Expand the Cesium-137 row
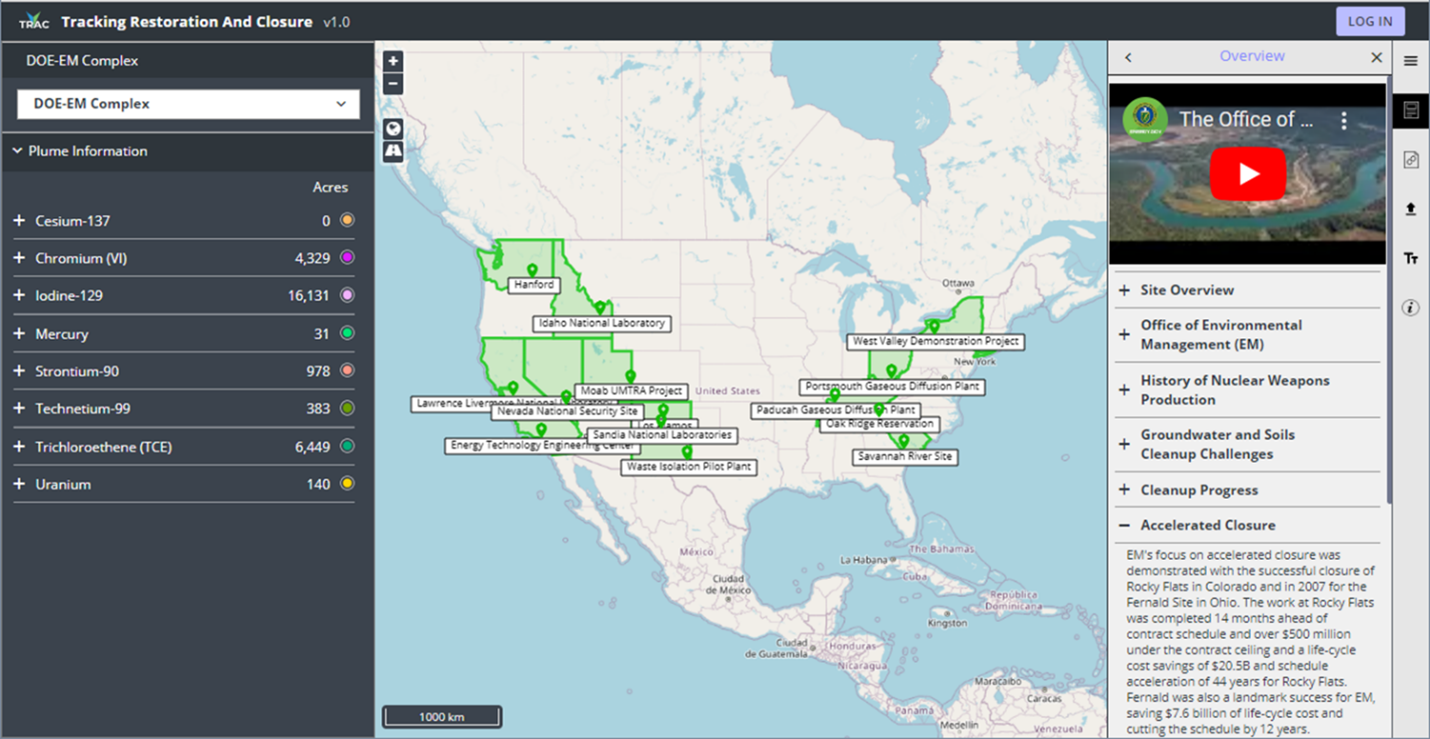The height and width of the screenshot is (739, 1430). (19, 221)
